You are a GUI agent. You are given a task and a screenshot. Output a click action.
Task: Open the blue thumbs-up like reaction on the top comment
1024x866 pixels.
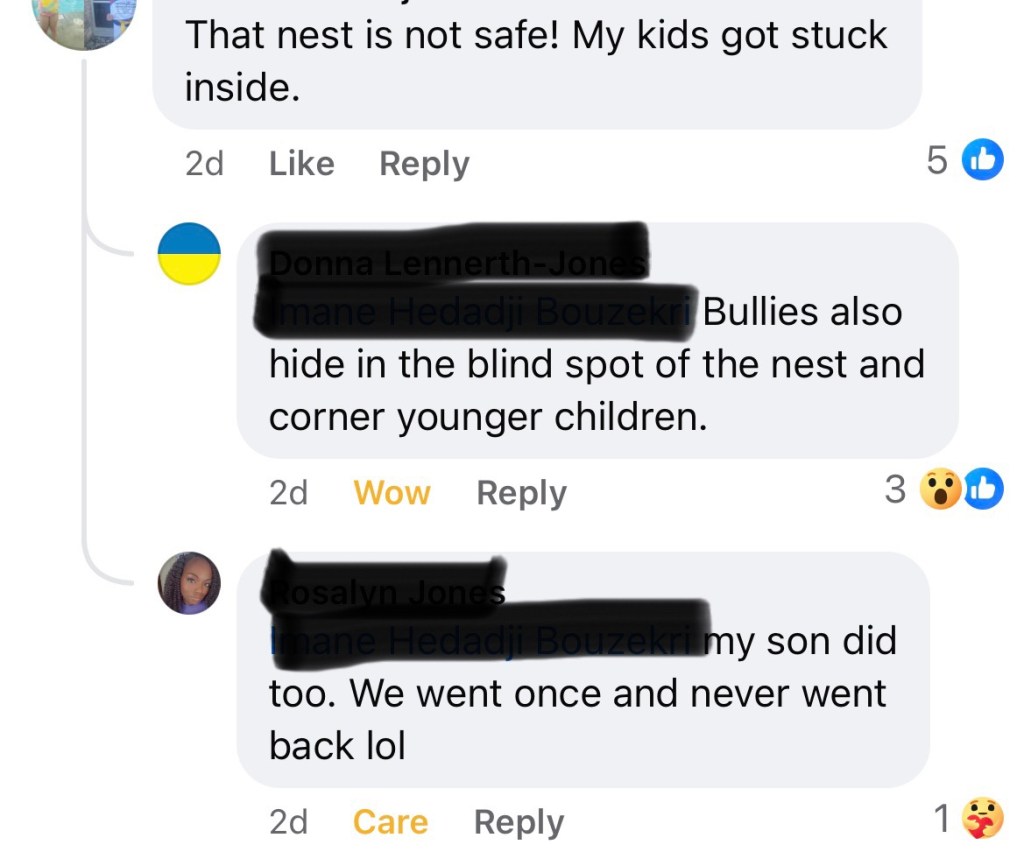coord(983,159)
